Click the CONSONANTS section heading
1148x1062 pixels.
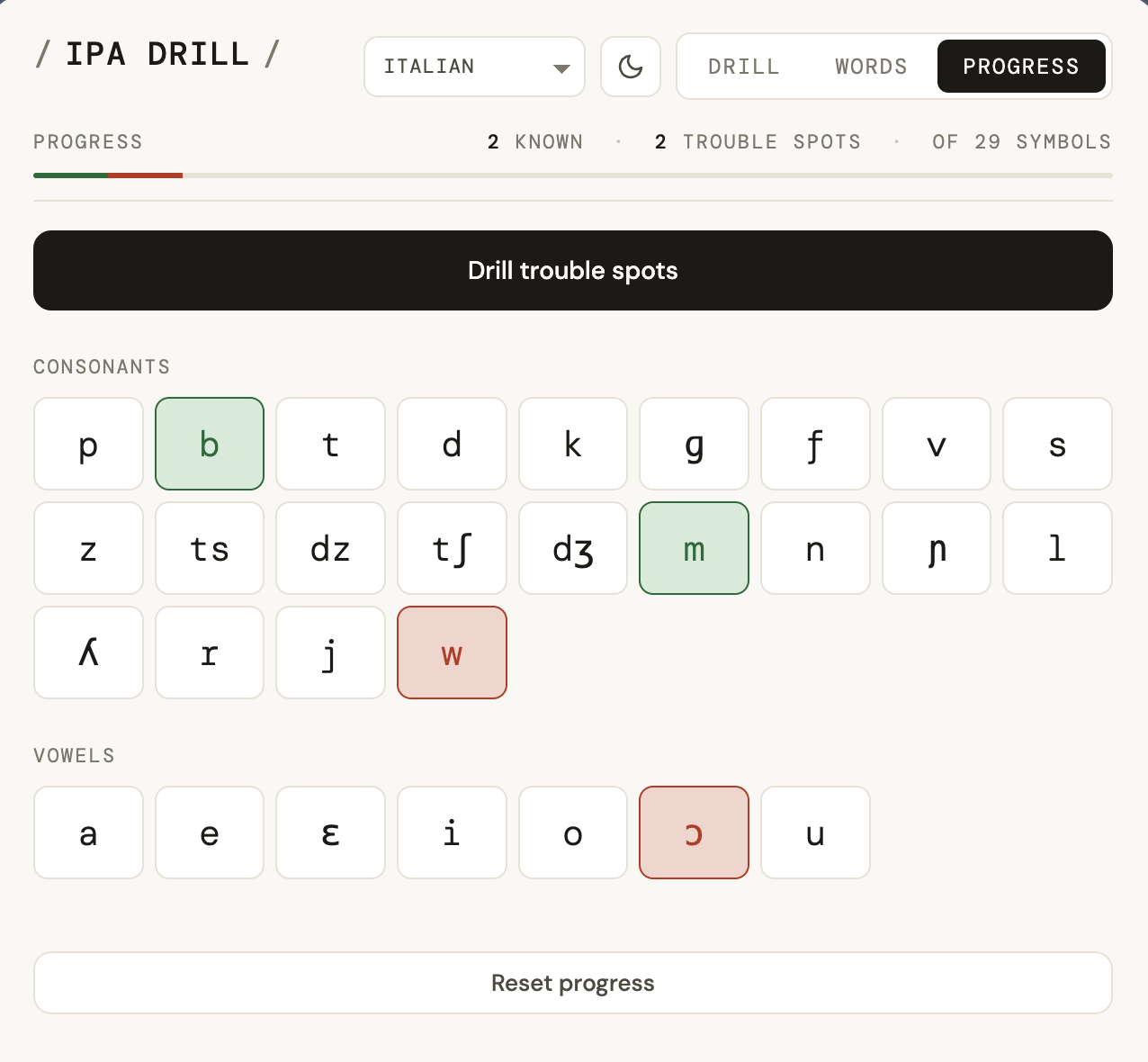point(102,367)
